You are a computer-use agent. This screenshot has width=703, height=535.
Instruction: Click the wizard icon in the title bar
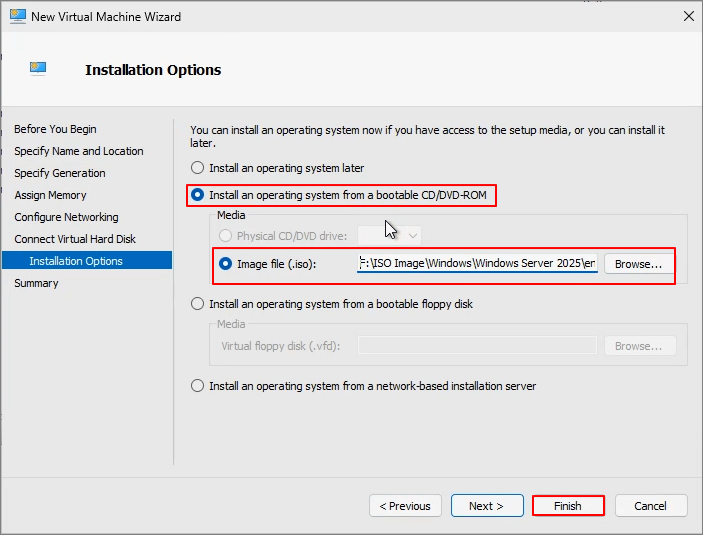tap(17, 17)
